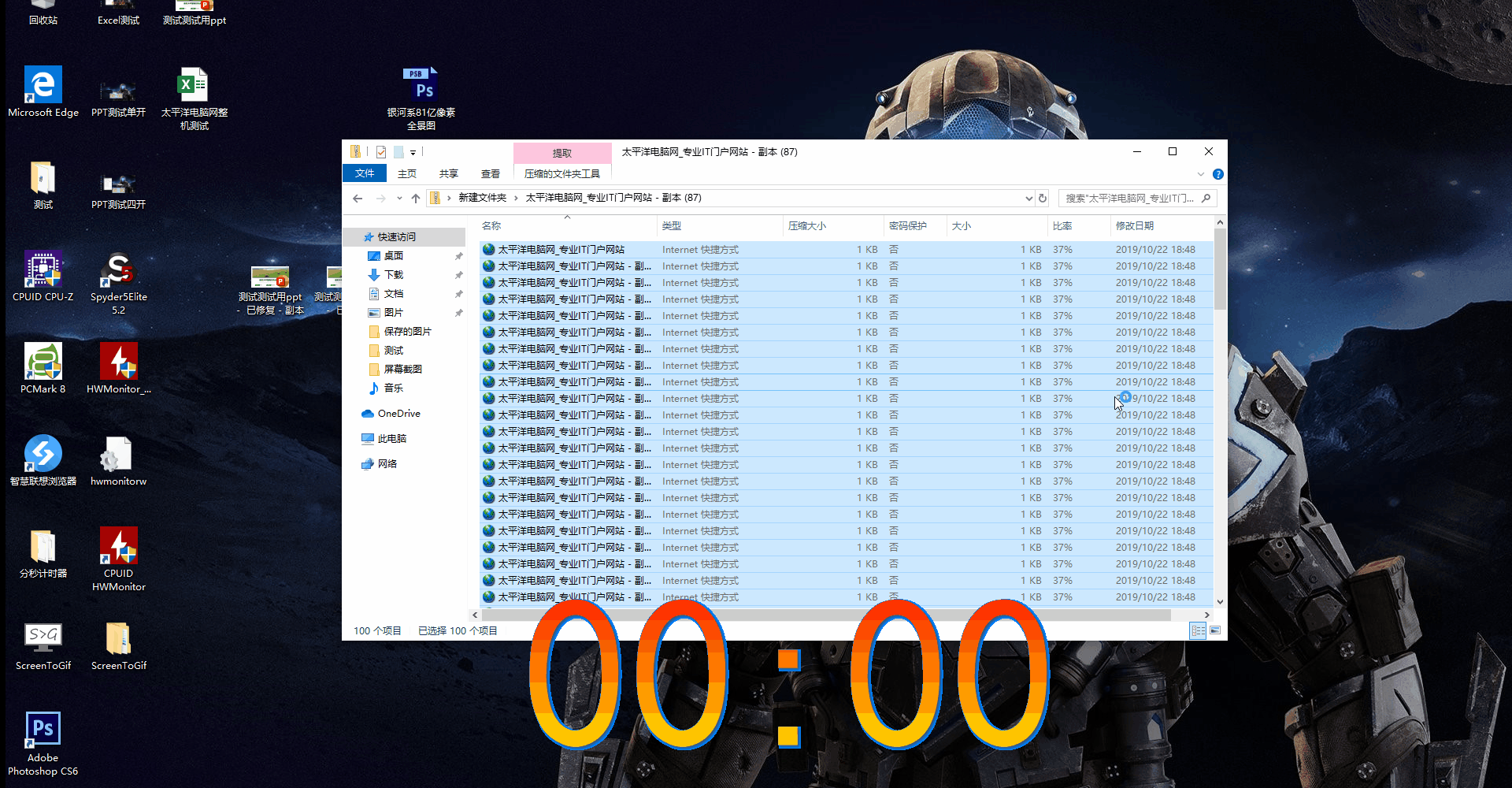
Task: Open the 文件 menu tab
Action: click(x=365, y=173)
